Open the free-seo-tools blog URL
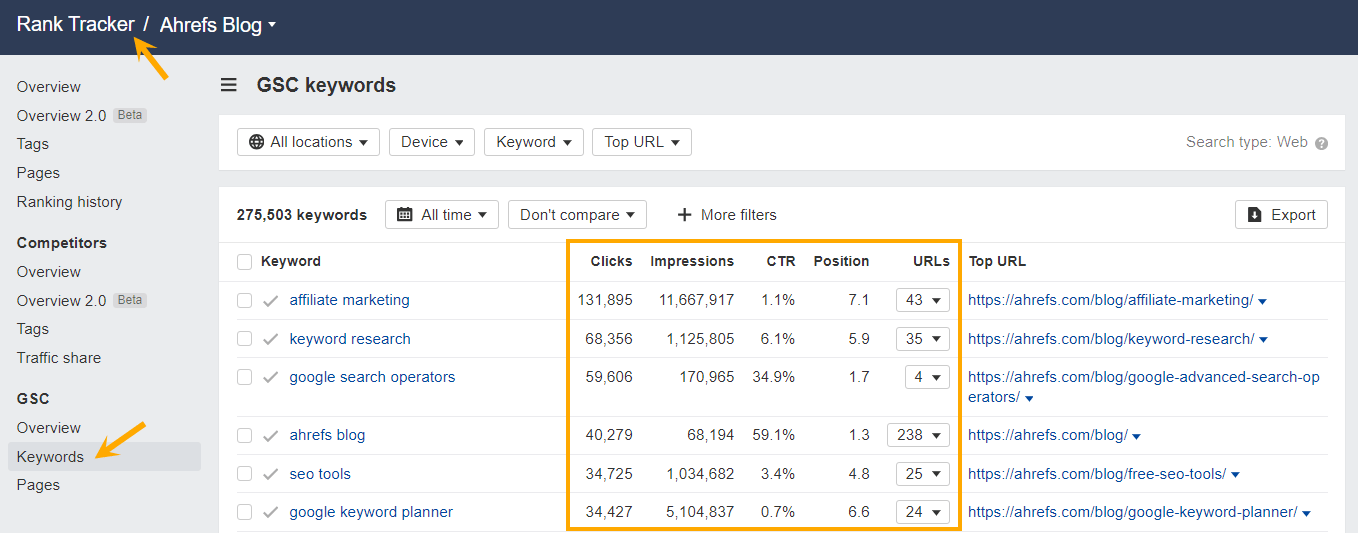 point(1097,474)
